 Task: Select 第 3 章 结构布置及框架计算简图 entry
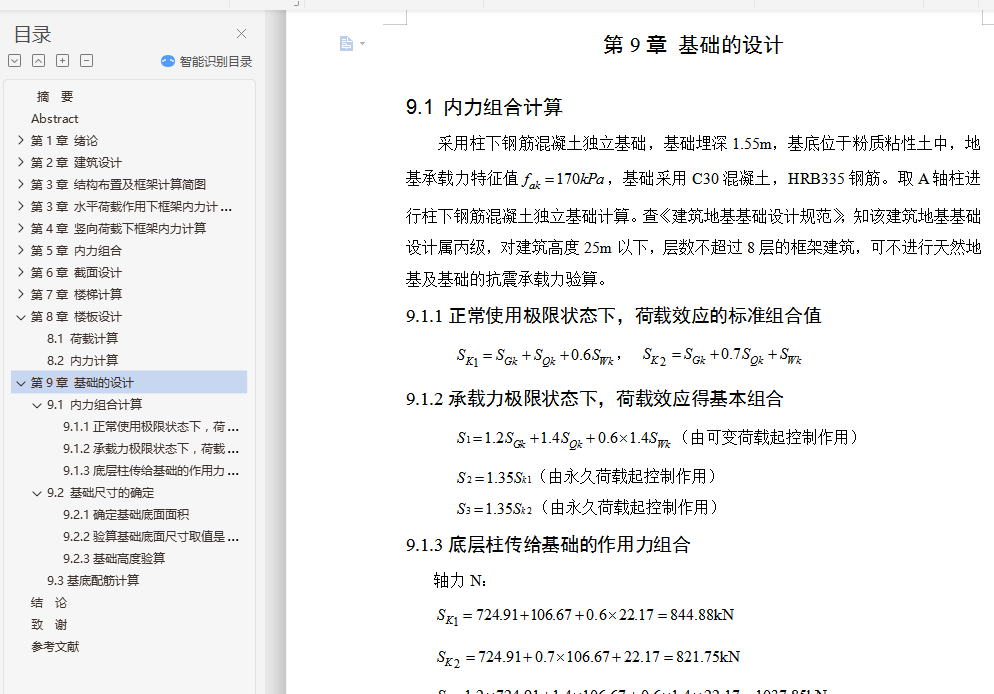coord(118,184)
